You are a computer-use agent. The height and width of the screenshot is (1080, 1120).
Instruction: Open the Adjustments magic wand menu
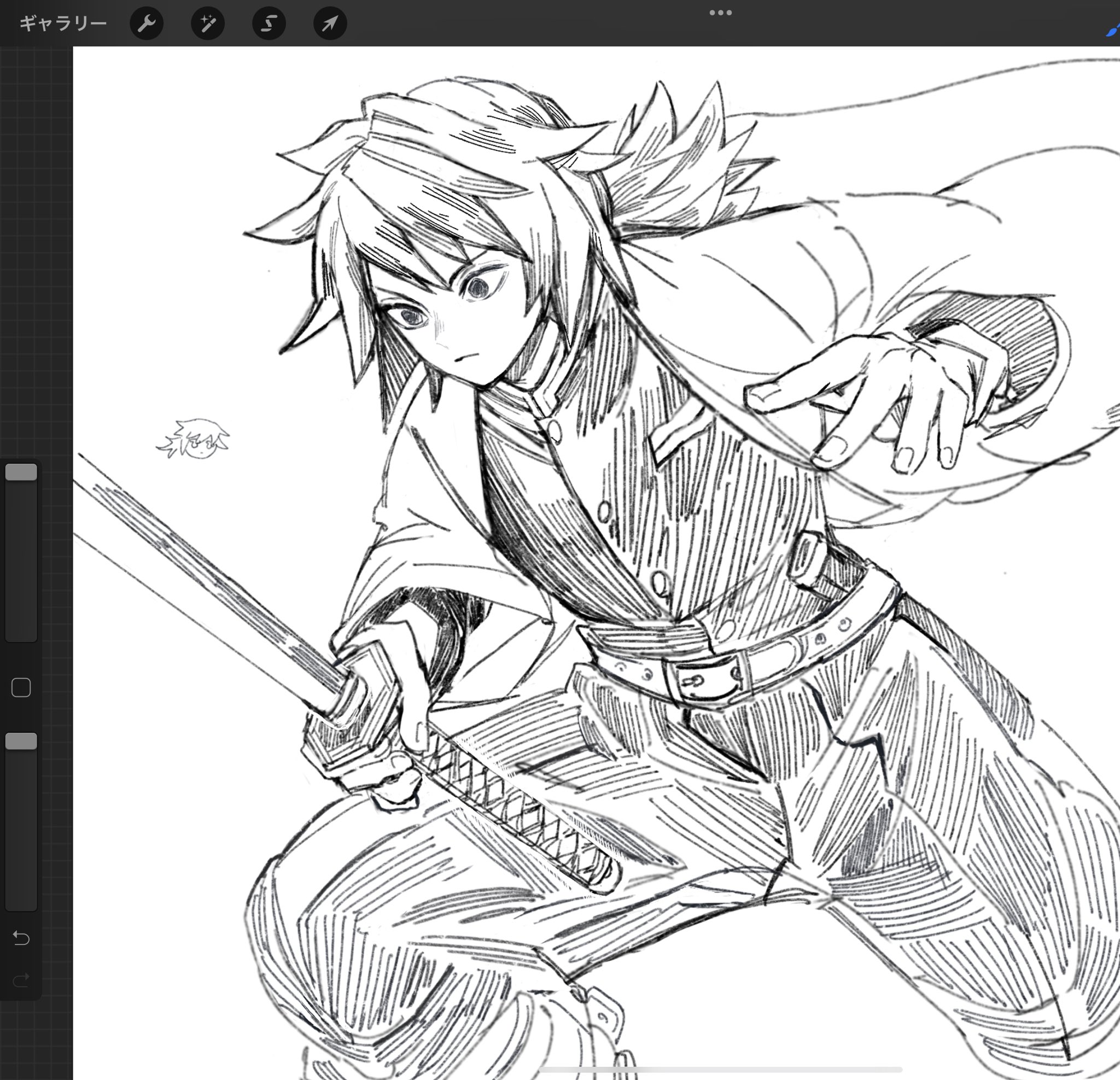(x=207, y=24)
